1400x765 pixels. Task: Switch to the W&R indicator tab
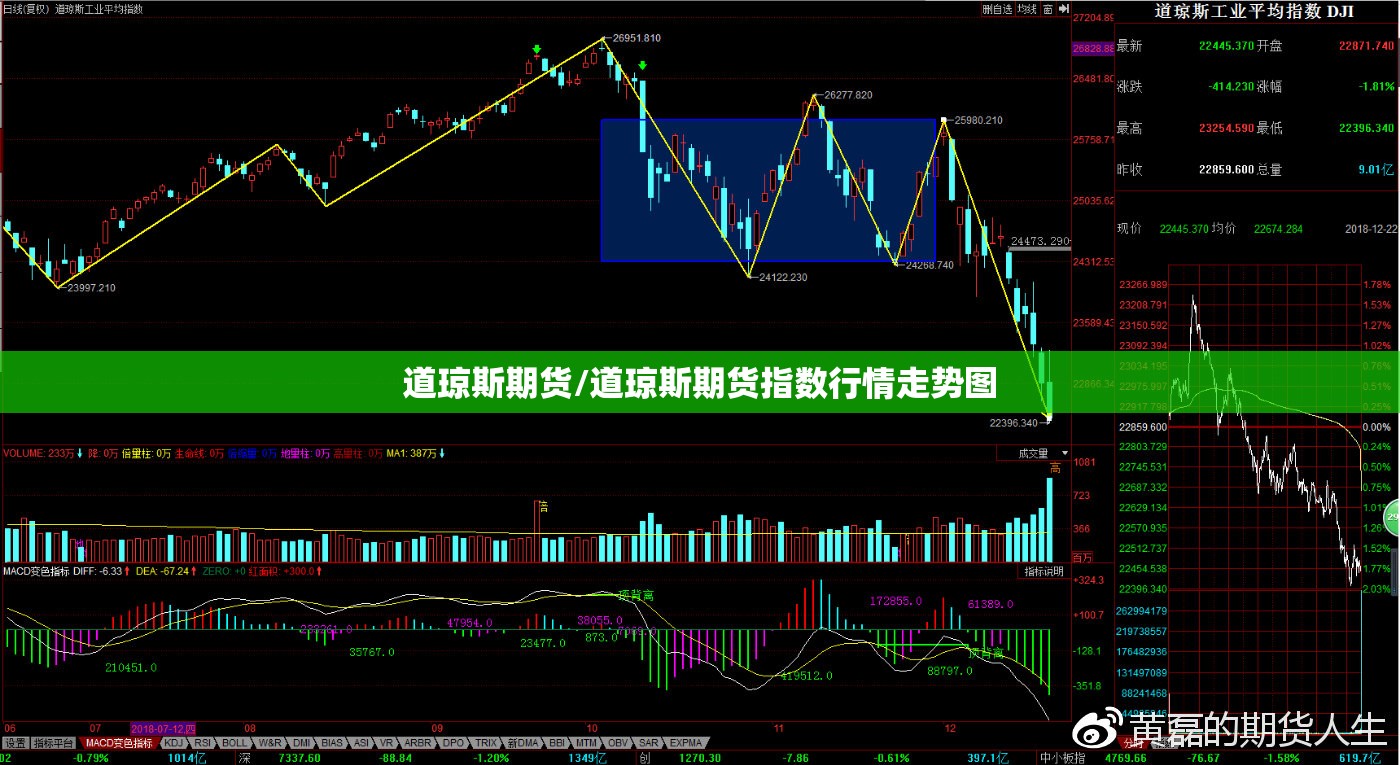click(270, 743)
